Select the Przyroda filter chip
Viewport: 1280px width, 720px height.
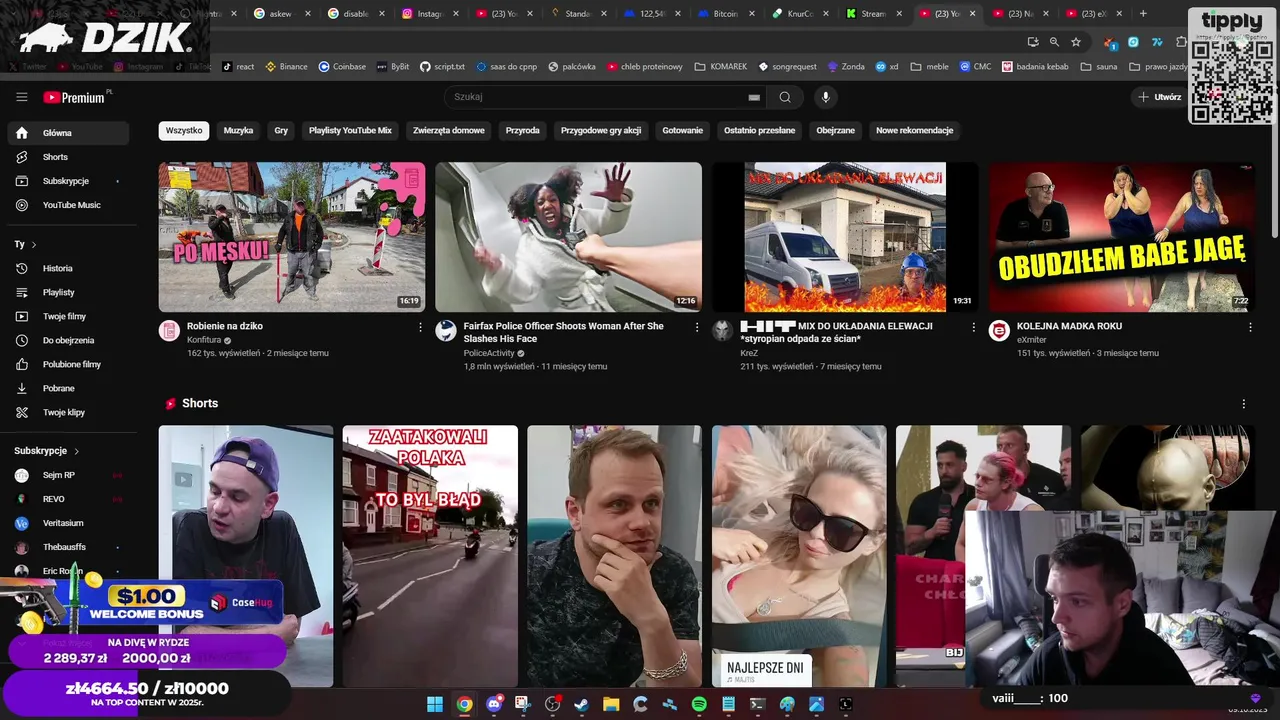pyautogui.click(x=523, y=131)
